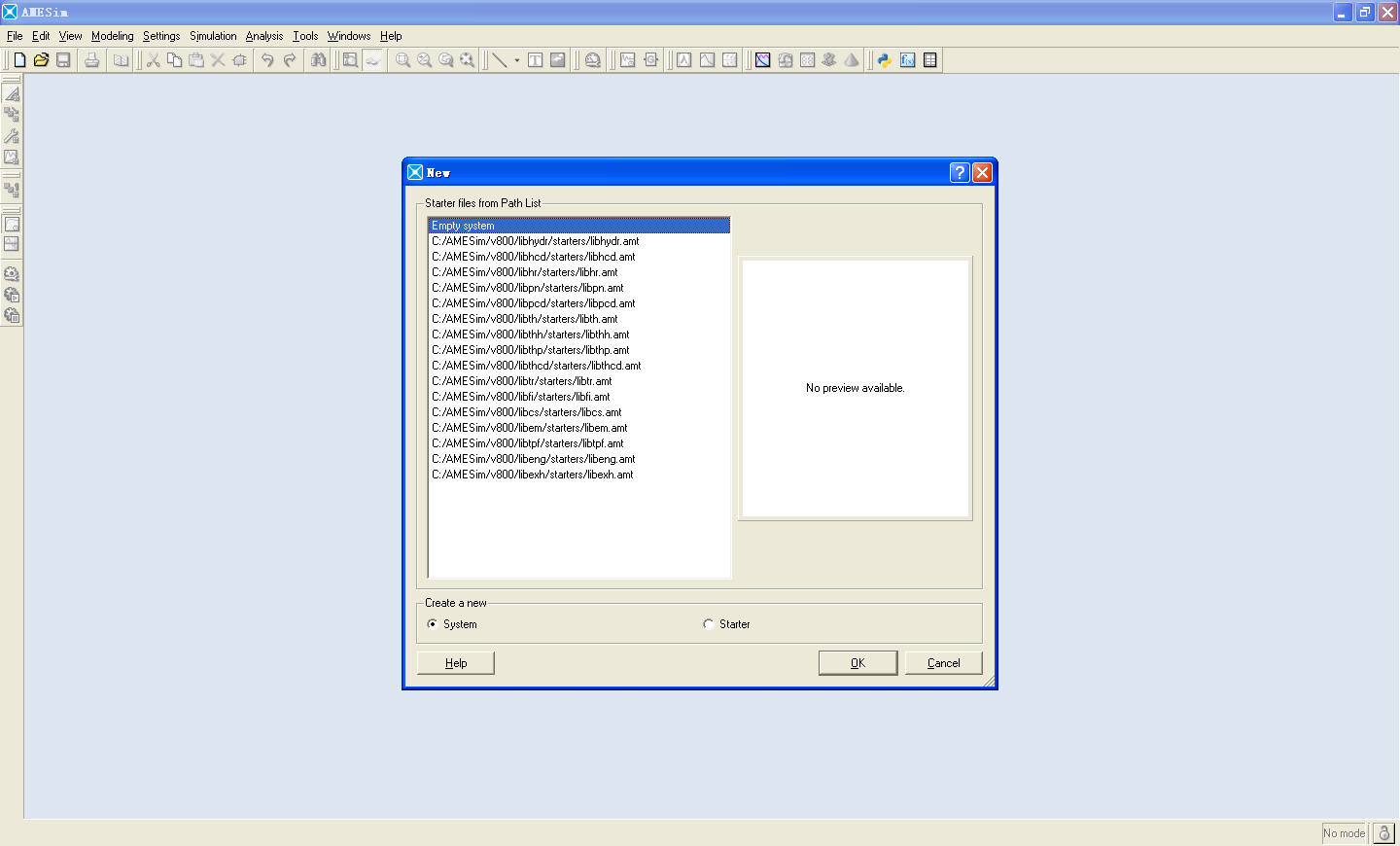Click the New file icon in toolbar
1400x846 pixels.
tap(19, 60)
